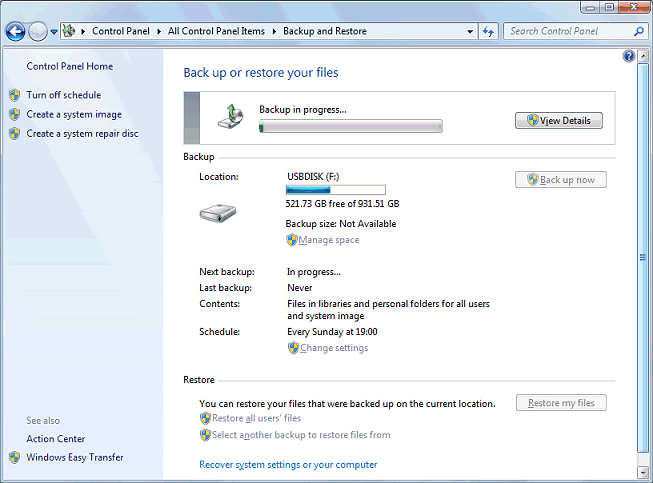Click shield icon beside Change settings
Viewport: 653px width, 483px height.
coord(293,348)
